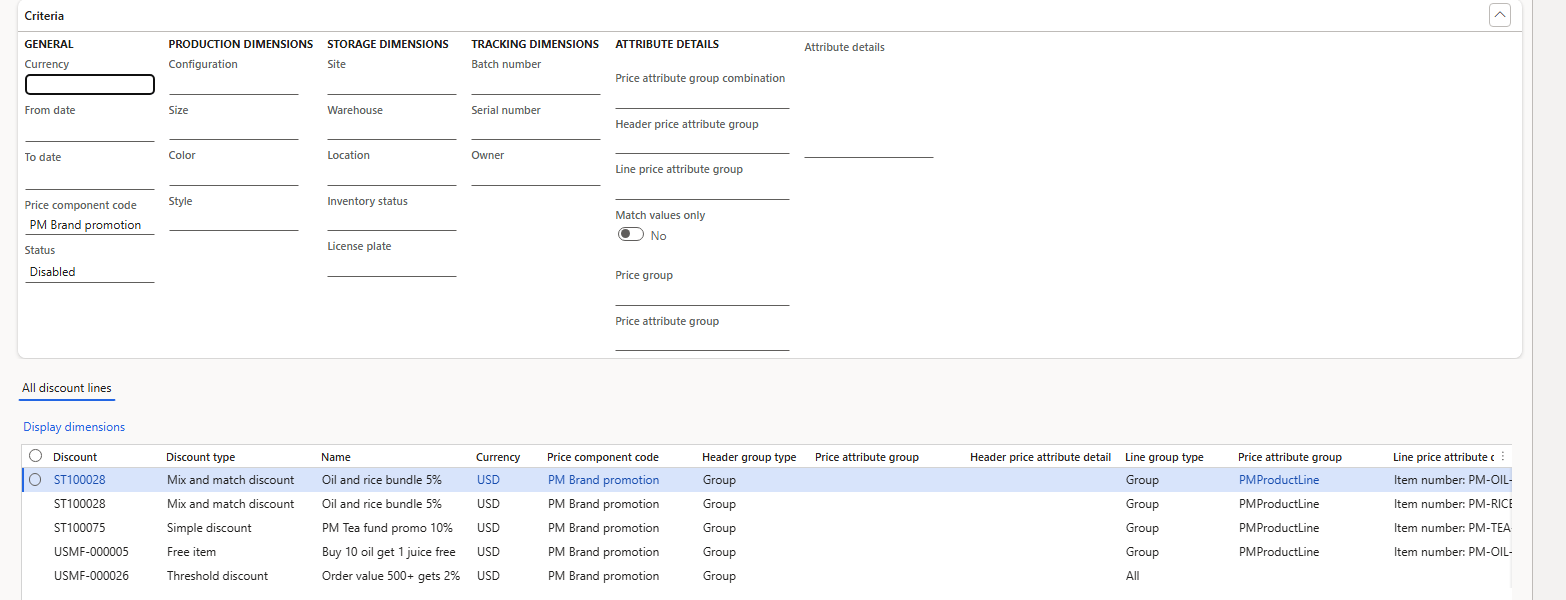Image resolution: width=1566 pixels, height=600 pixels.
Task: Sort by the Discount column header
Action: pos(75,457)
